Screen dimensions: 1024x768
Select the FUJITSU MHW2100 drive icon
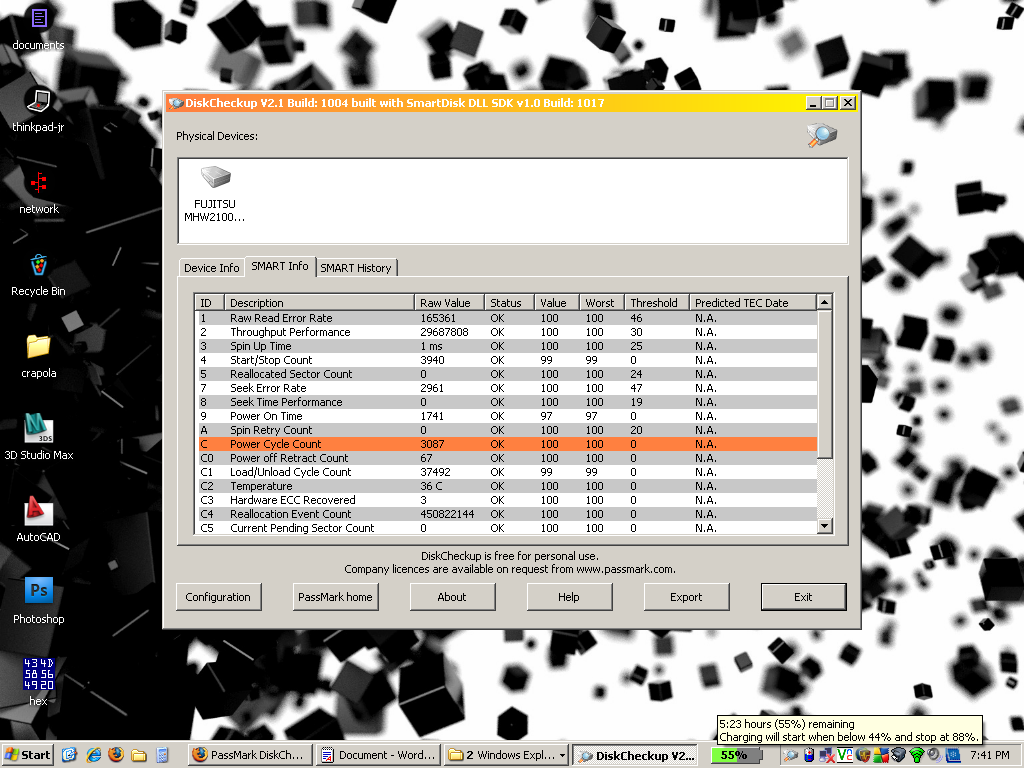coord(215,195)
